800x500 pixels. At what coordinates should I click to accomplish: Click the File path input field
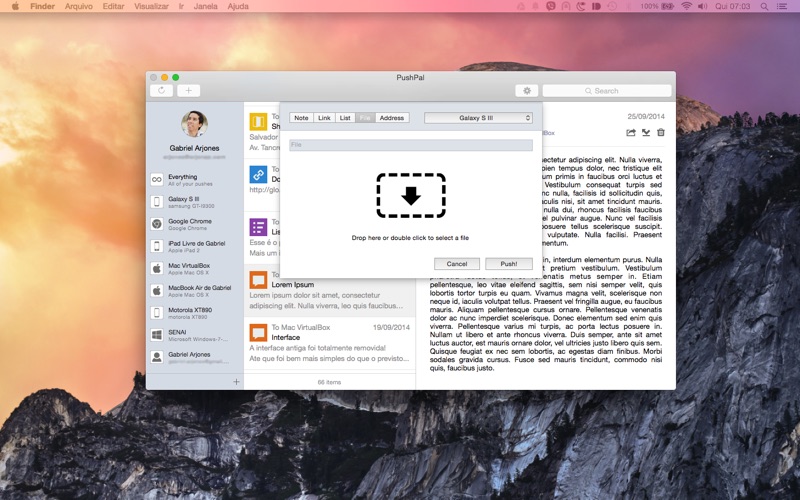click(x=411, y=145)
